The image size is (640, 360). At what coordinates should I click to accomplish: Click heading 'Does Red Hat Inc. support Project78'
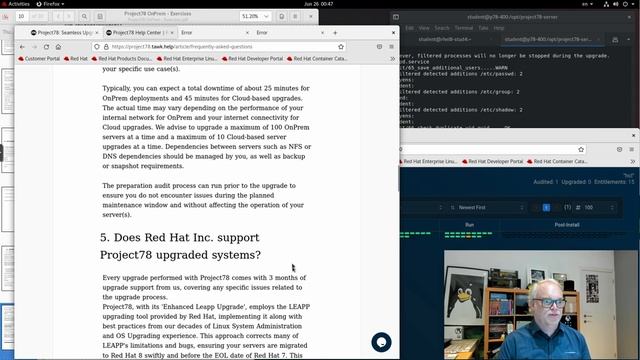pyautogui.click(x=180, y=246)
